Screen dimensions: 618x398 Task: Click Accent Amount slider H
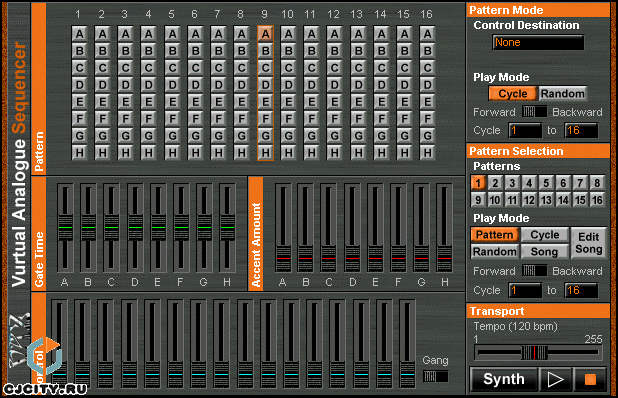coord(444,258)
